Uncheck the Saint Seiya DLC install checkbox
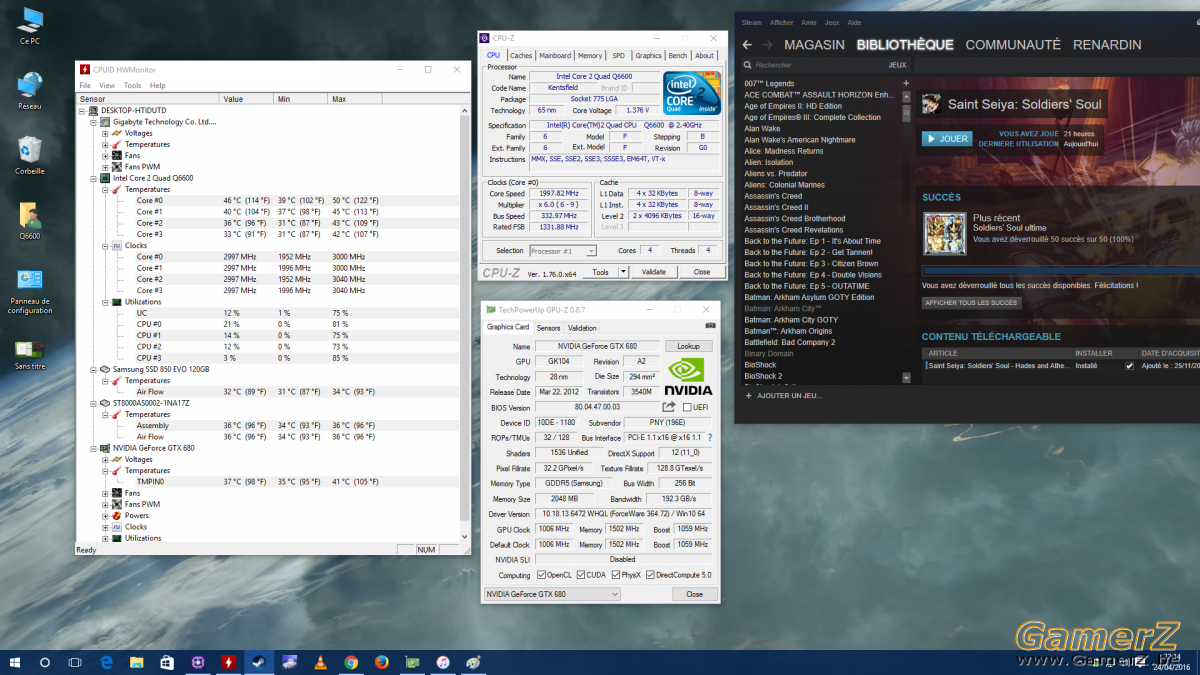The height and width of the screenshot is (675, 1200). pos(1129,366)
